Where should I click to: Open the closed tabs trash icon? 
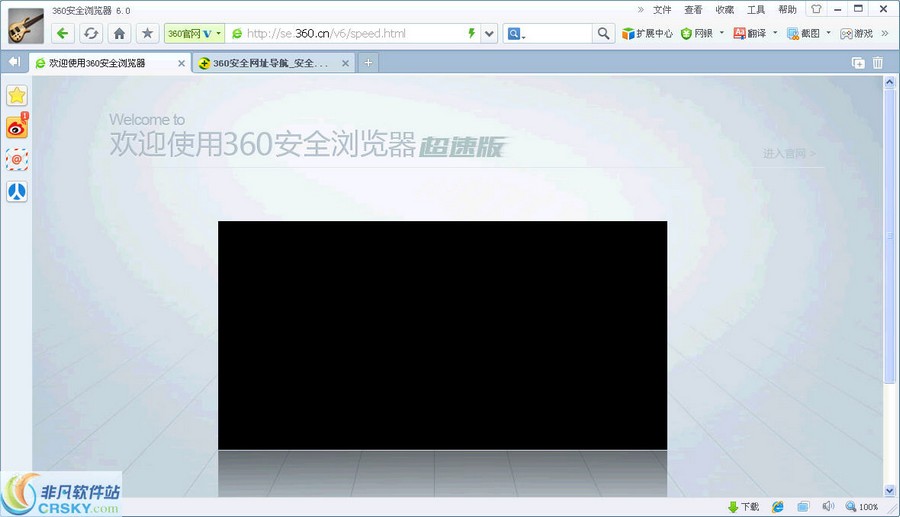pos(878,63)
